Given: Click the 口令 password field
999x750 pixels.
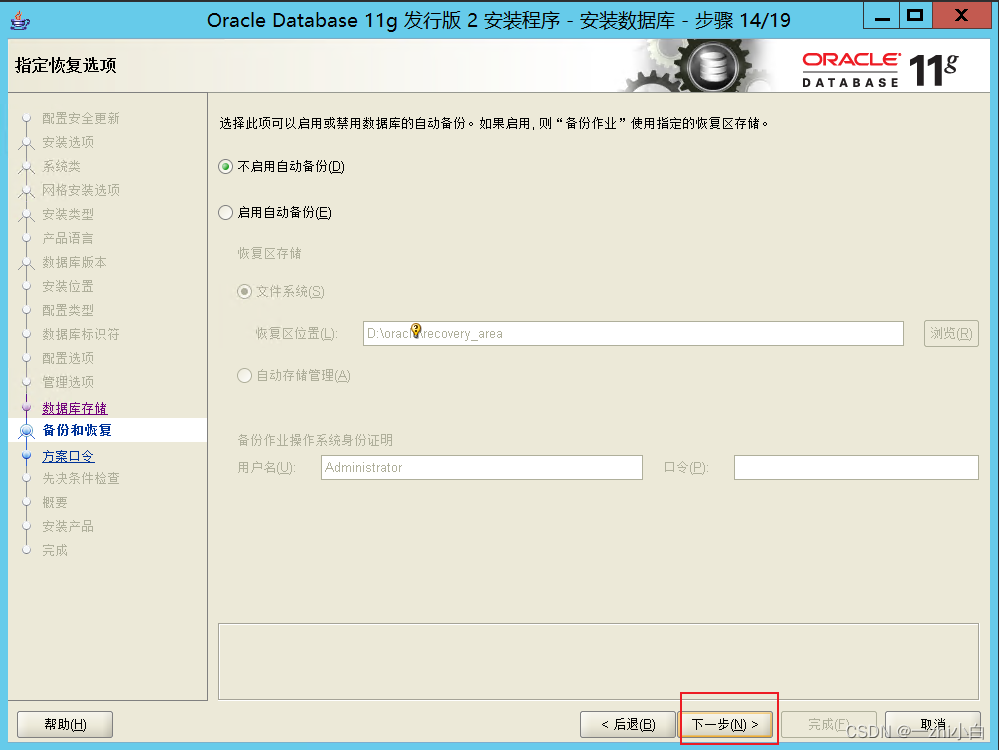Looking at the screenshot, I should 856,467.
